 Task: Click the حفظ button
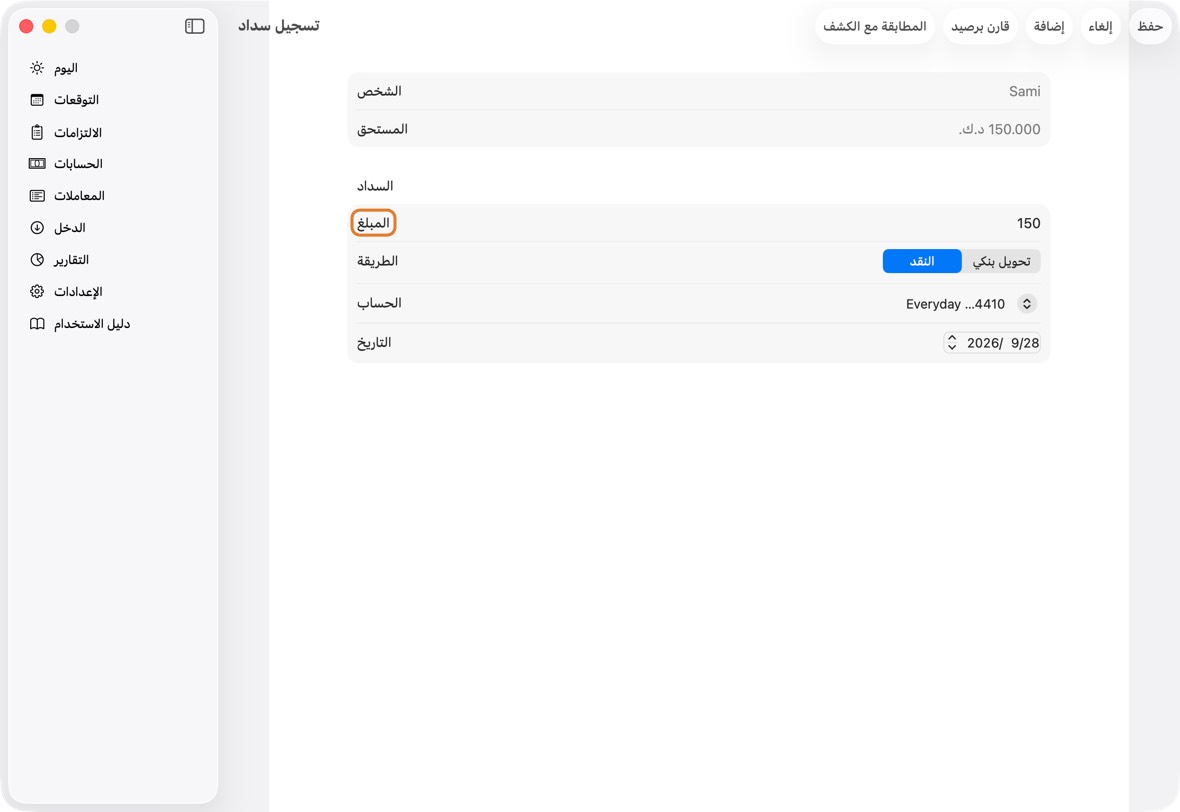pyautogui.click(x=1150, y=26)
